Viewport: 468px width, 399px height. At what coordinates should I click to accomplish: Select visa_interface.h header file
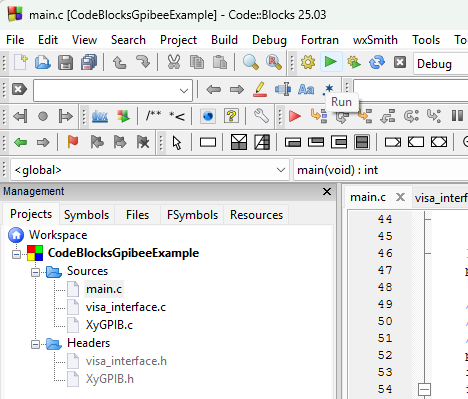pyautogui.click(x=126, y=361)
